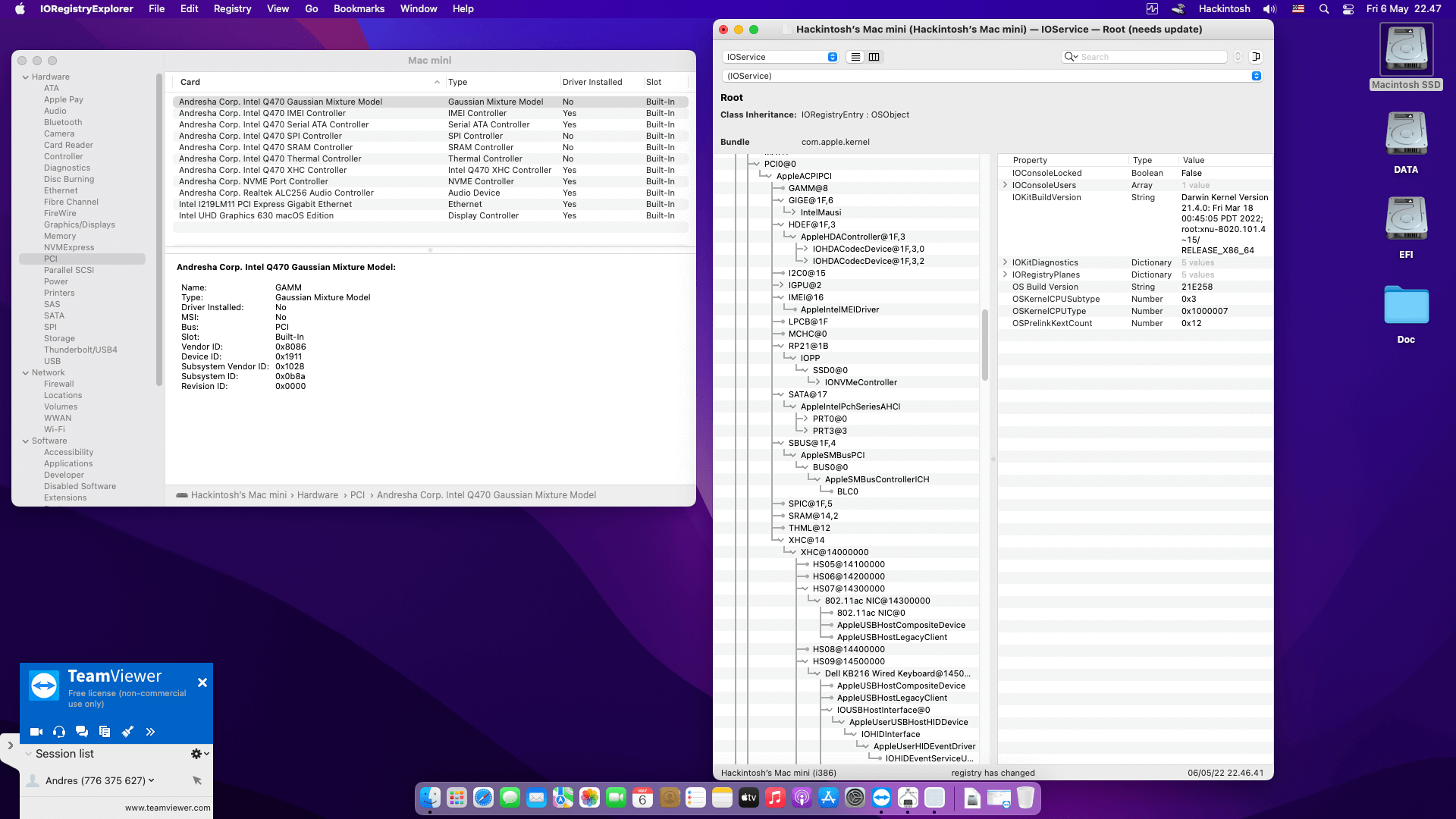
Task: Collapse the Hardware section in sidebar
Action: [26, 77]
